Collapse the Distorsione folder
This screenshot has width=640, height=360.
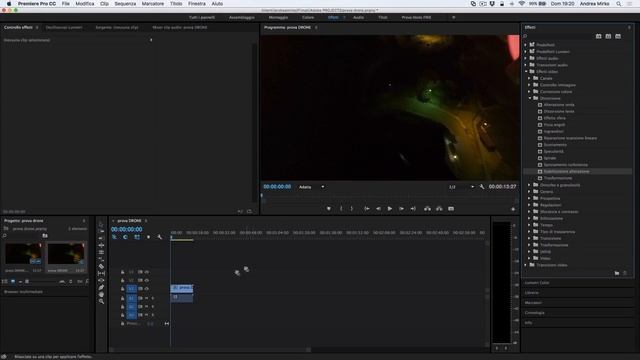[x=530, y=98]
